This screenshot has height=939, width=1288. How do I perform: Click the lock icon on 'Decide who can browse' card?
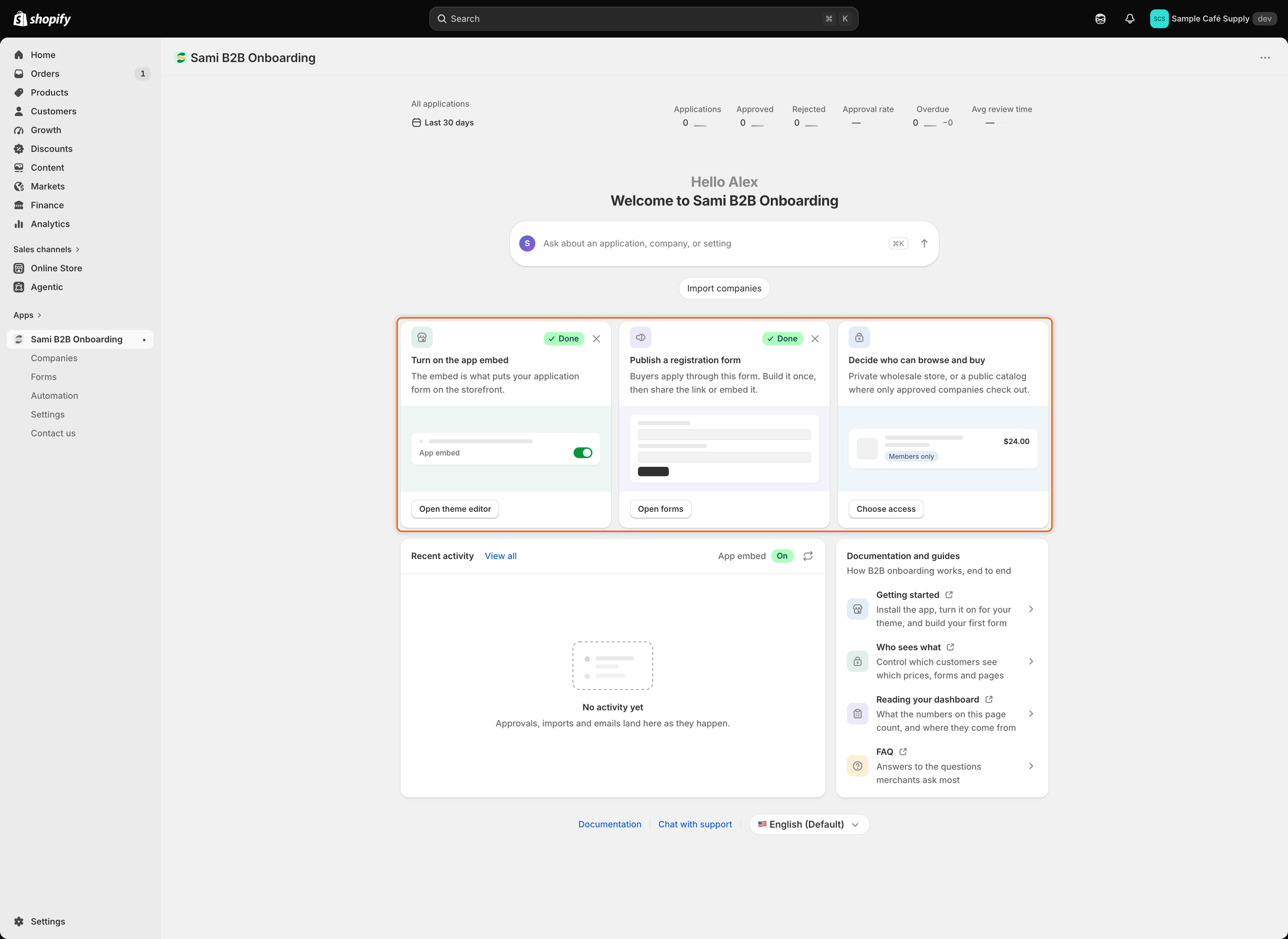(859, 338)
